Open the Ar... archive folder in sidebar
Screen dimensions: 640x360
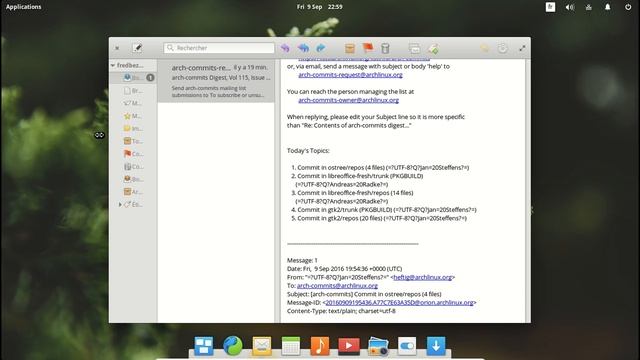pos(134,191)
